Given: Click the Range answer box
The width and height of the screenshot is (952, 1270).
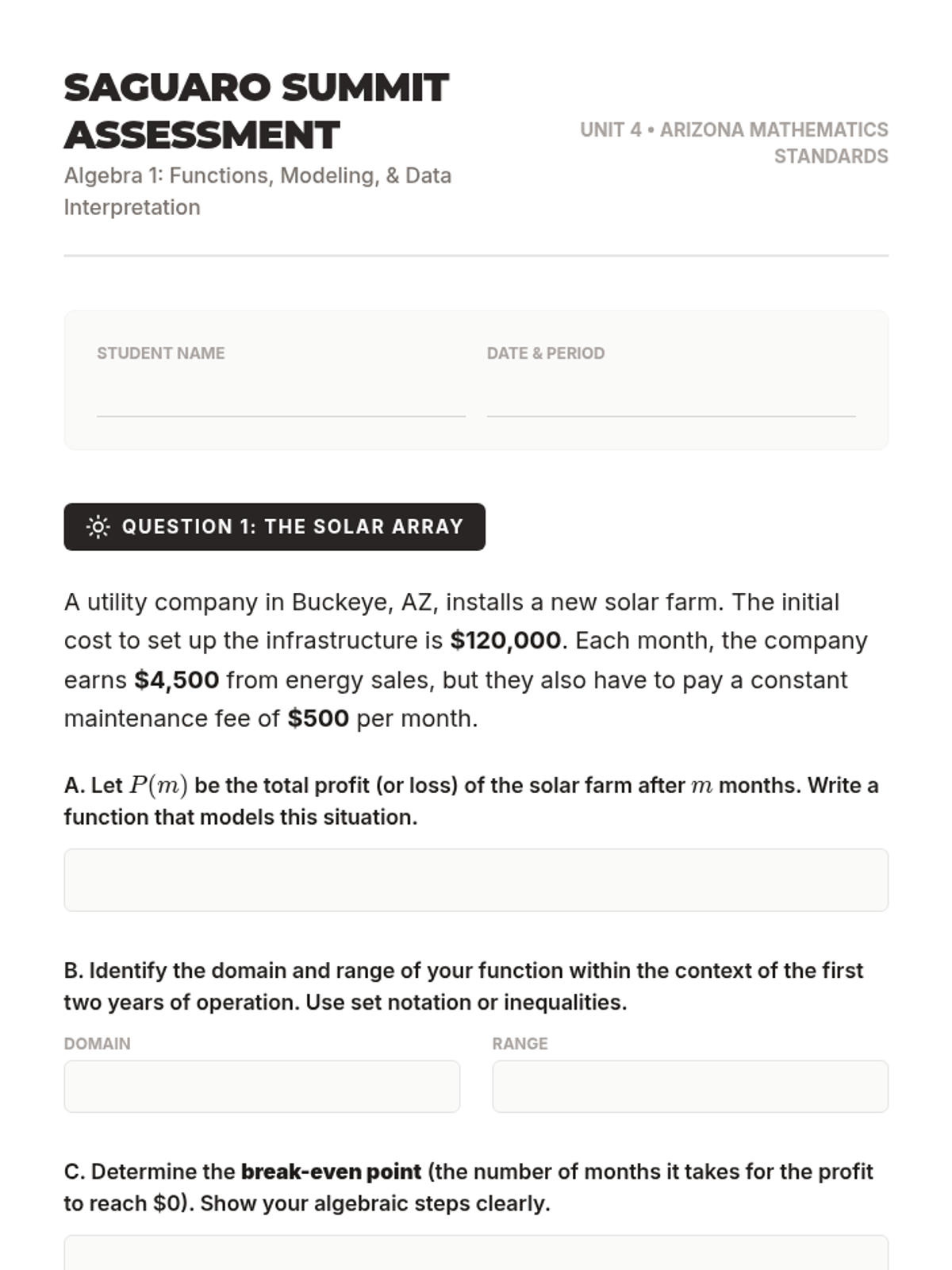Looking at the screenshot, I should click(690, 1087).
